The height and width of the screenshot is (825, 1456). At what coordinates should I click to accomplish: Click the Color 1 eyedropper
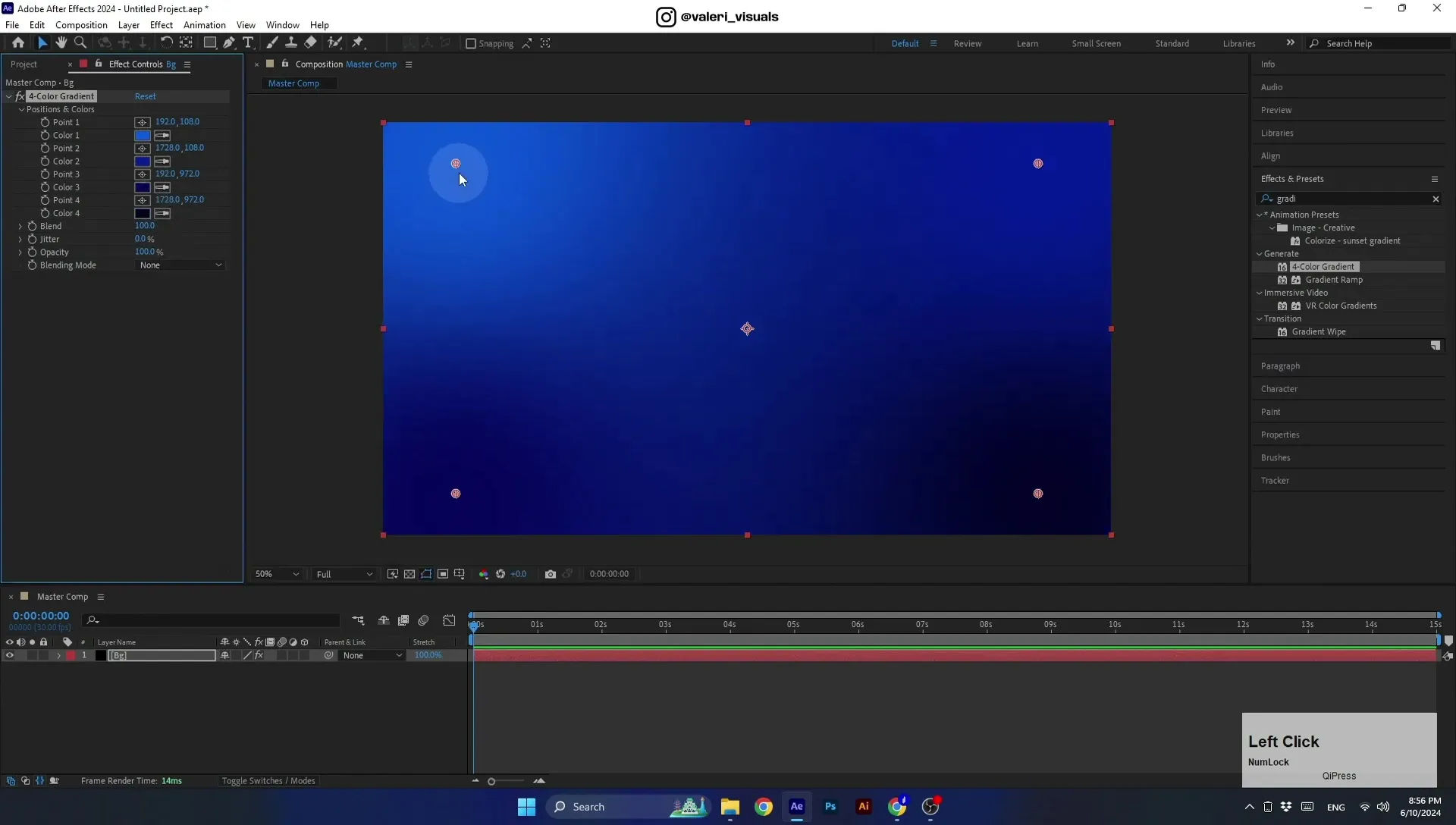pos(162,135)
